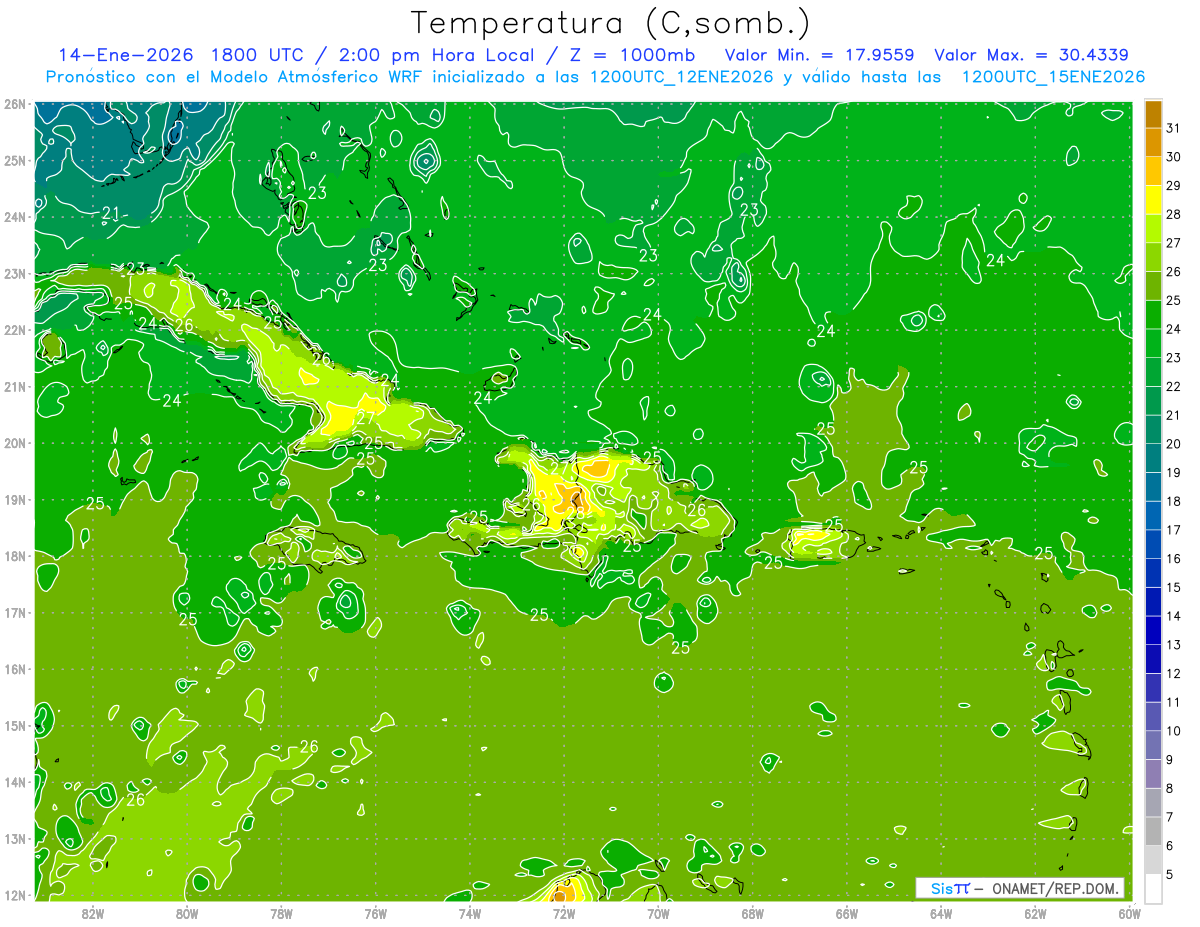Click the brown-orange legend swatch above 31

click(1153, 115)
